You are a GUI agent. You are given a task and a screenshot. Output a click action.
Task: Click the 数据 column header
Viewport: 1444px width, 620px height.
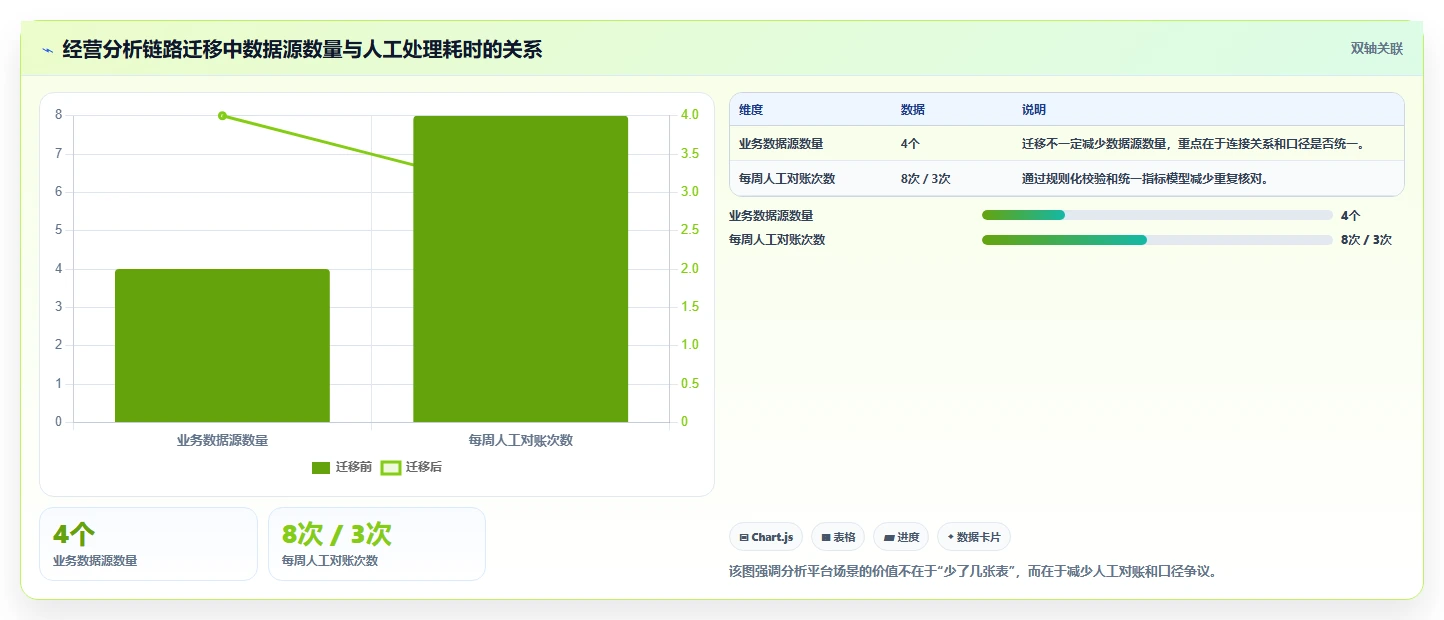click(x=913, y=110)
